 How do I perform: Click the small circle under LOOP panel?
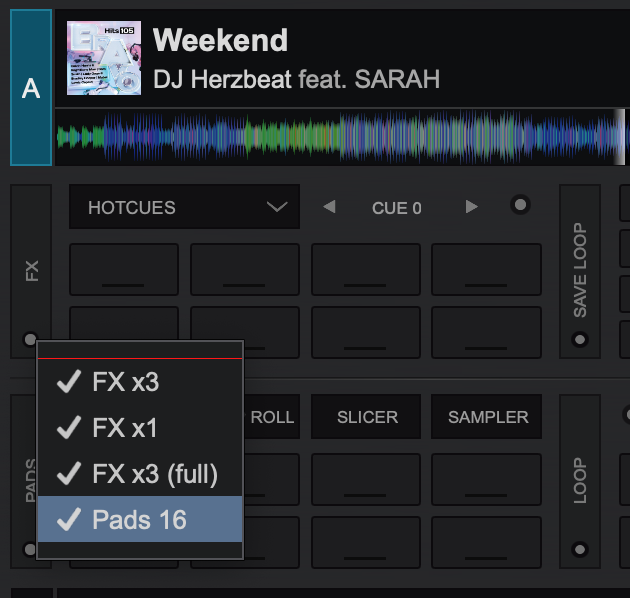tap(580, 549)
